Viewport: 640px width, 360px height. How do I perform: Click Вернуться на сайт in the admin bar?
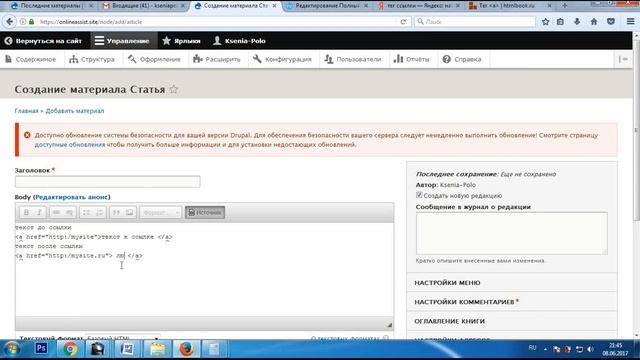43,41
